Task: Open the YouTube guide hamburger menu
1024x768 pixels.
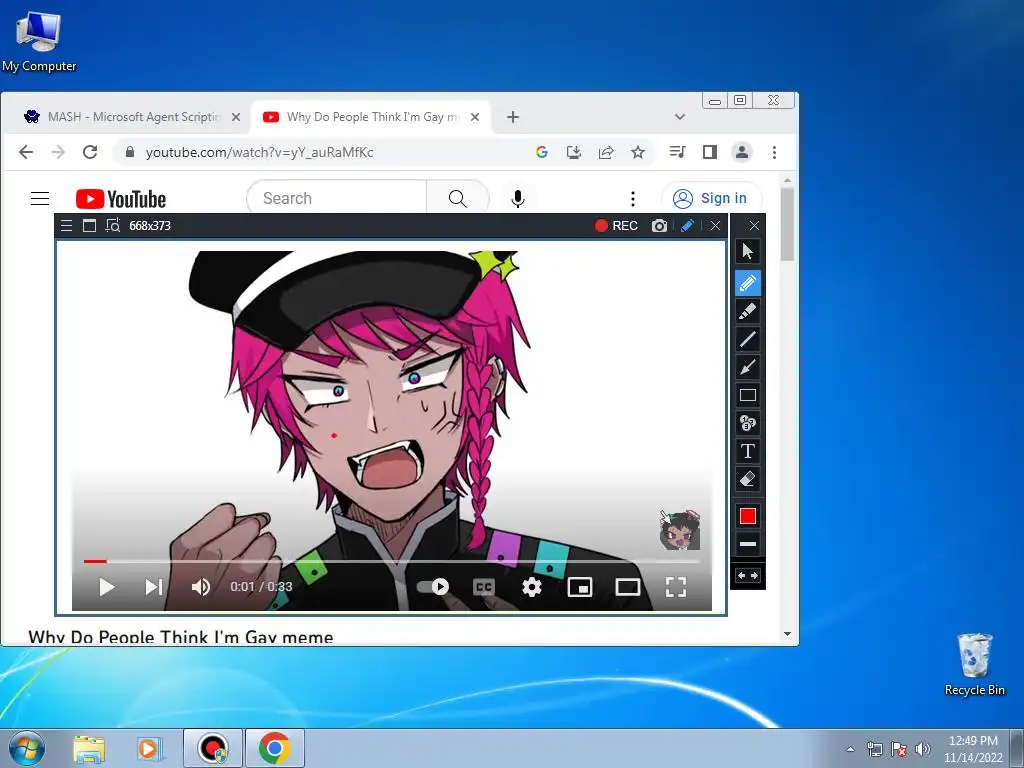Action: click(x=40, y=198)
